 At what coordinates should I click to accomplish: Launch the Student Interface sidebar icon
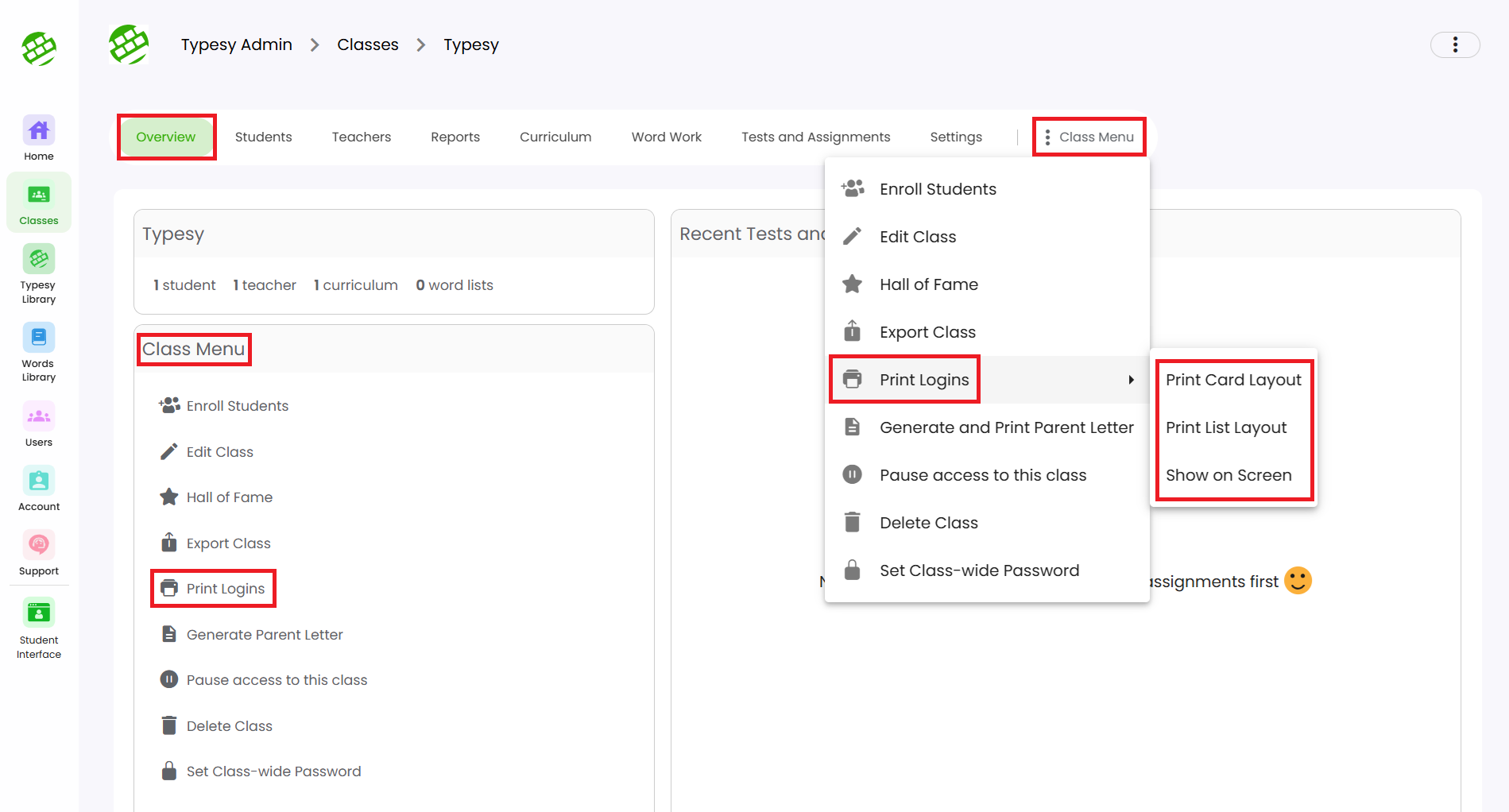38,628
